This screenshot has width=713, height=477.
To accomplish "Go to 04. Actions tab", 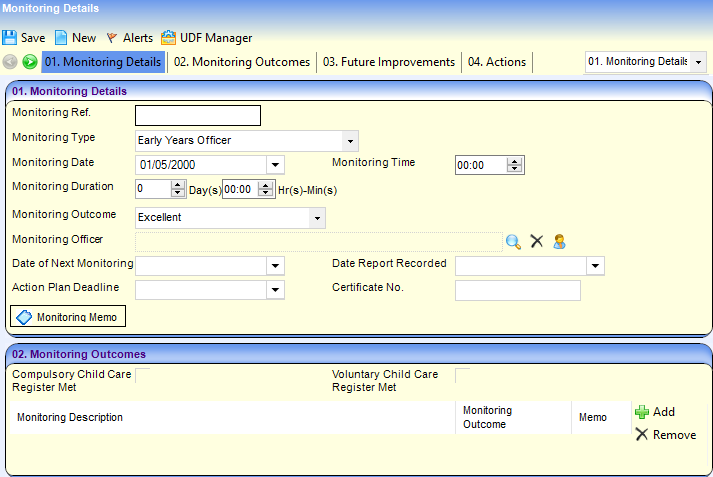I will pyautogui.click(x=497, y=62).
